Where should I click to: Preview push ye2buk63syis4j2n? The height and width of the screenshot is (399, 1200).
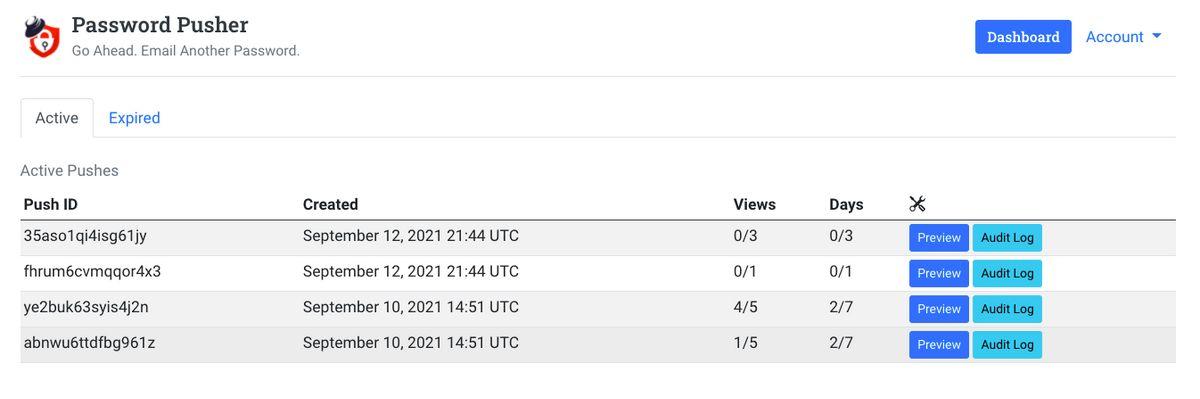[x=939, y=309]
